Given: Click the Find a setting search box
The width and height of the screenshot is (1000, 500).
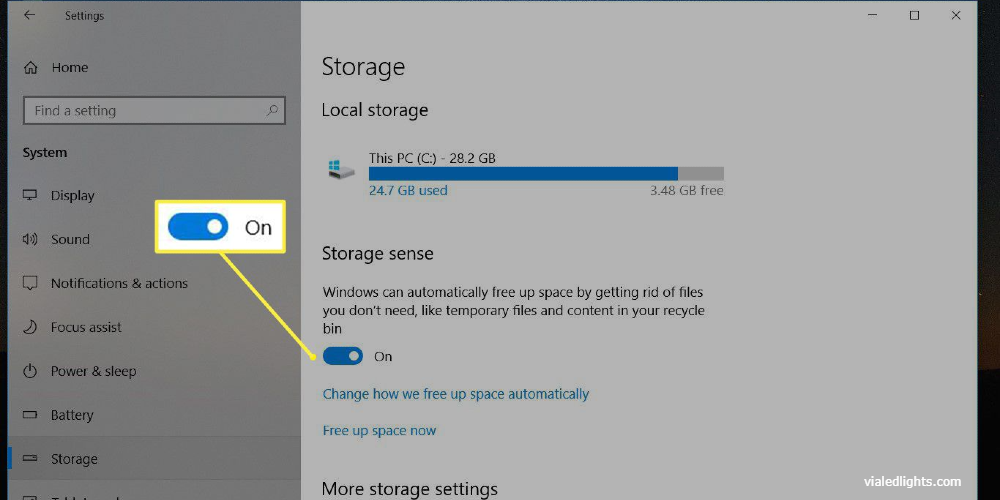Looking at the screenshot, I should coord(154,110).
